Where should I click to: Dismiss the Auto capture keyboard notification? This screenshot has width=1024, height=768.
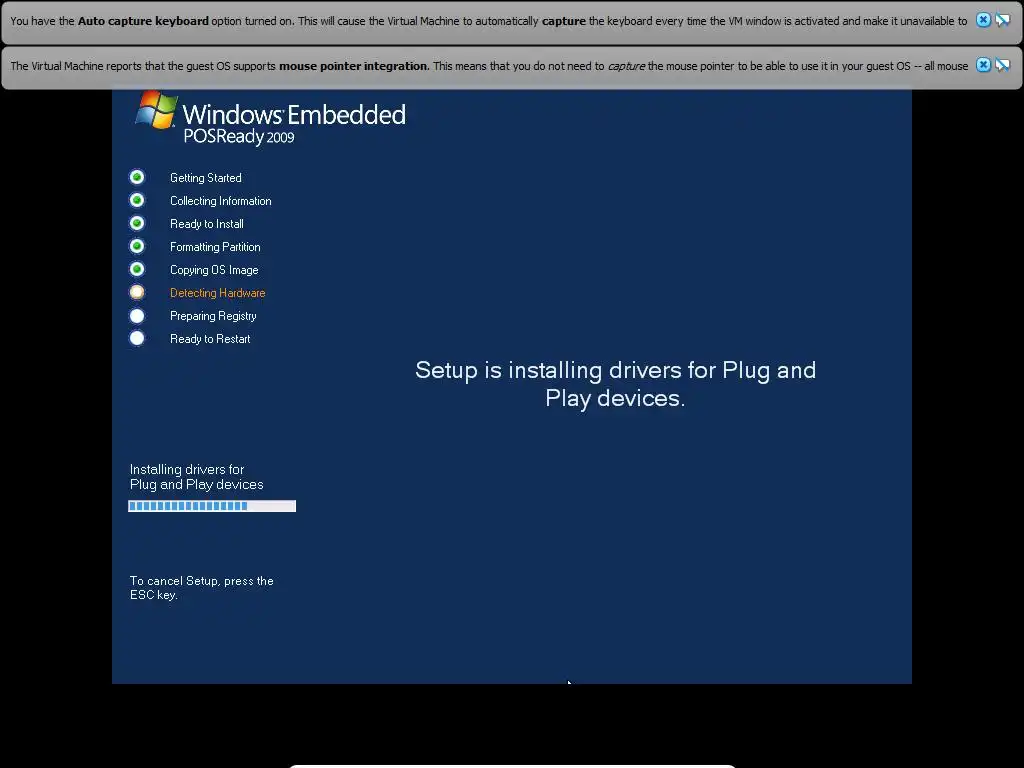[983, 20]
